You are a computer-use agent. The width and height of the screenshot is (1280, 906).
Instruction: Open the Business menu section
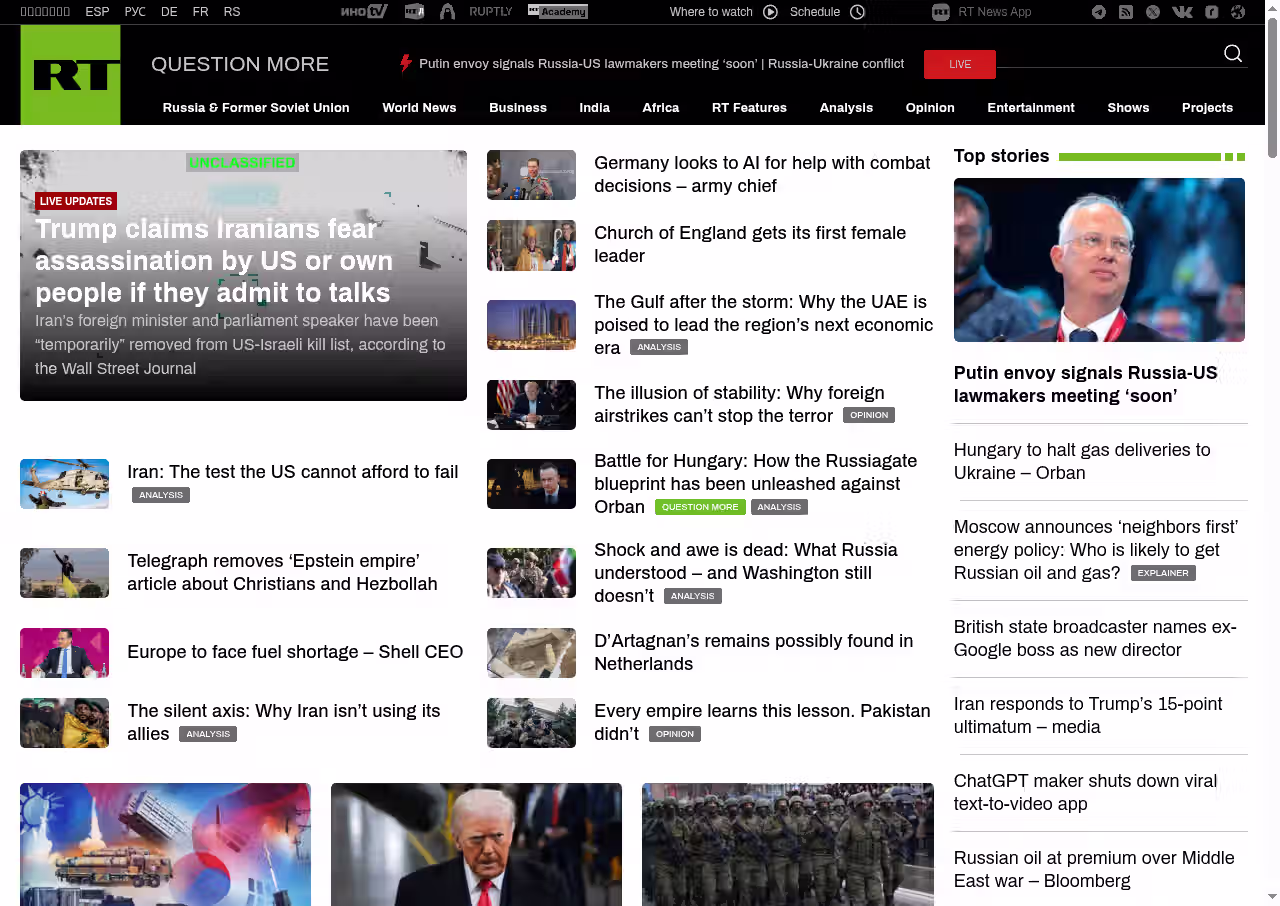(x=517, y=108)
